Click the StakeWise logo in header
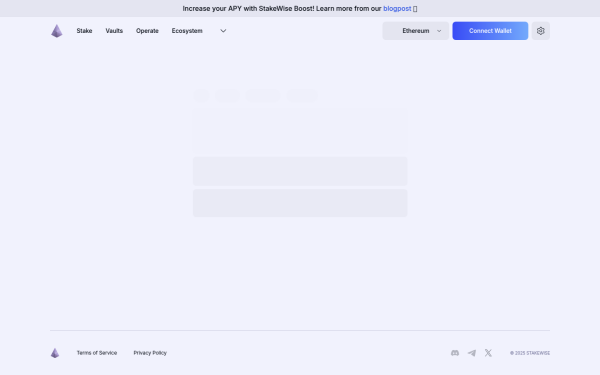 57,31
